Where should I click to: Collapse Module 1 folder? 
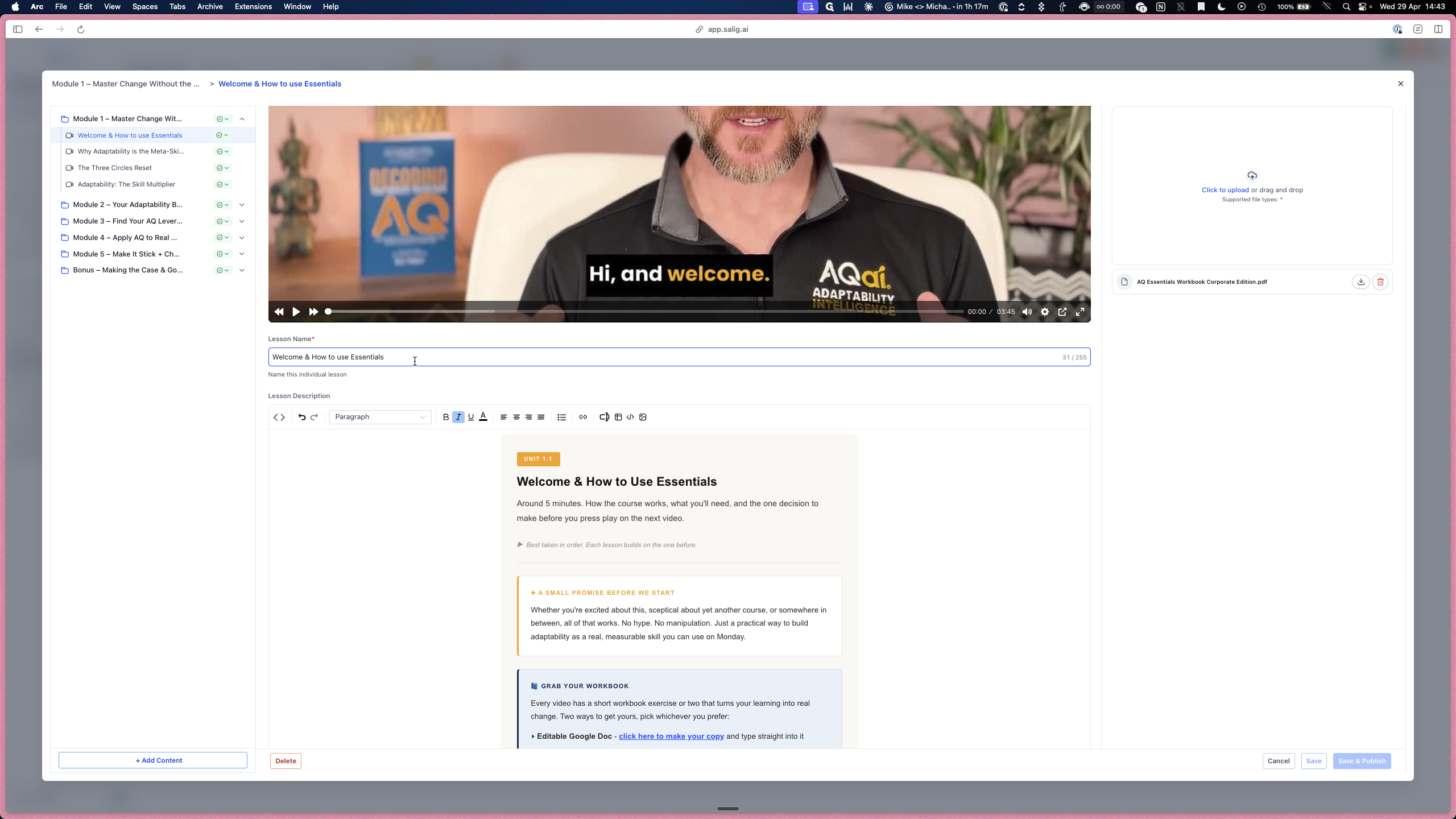pos(242,119)
